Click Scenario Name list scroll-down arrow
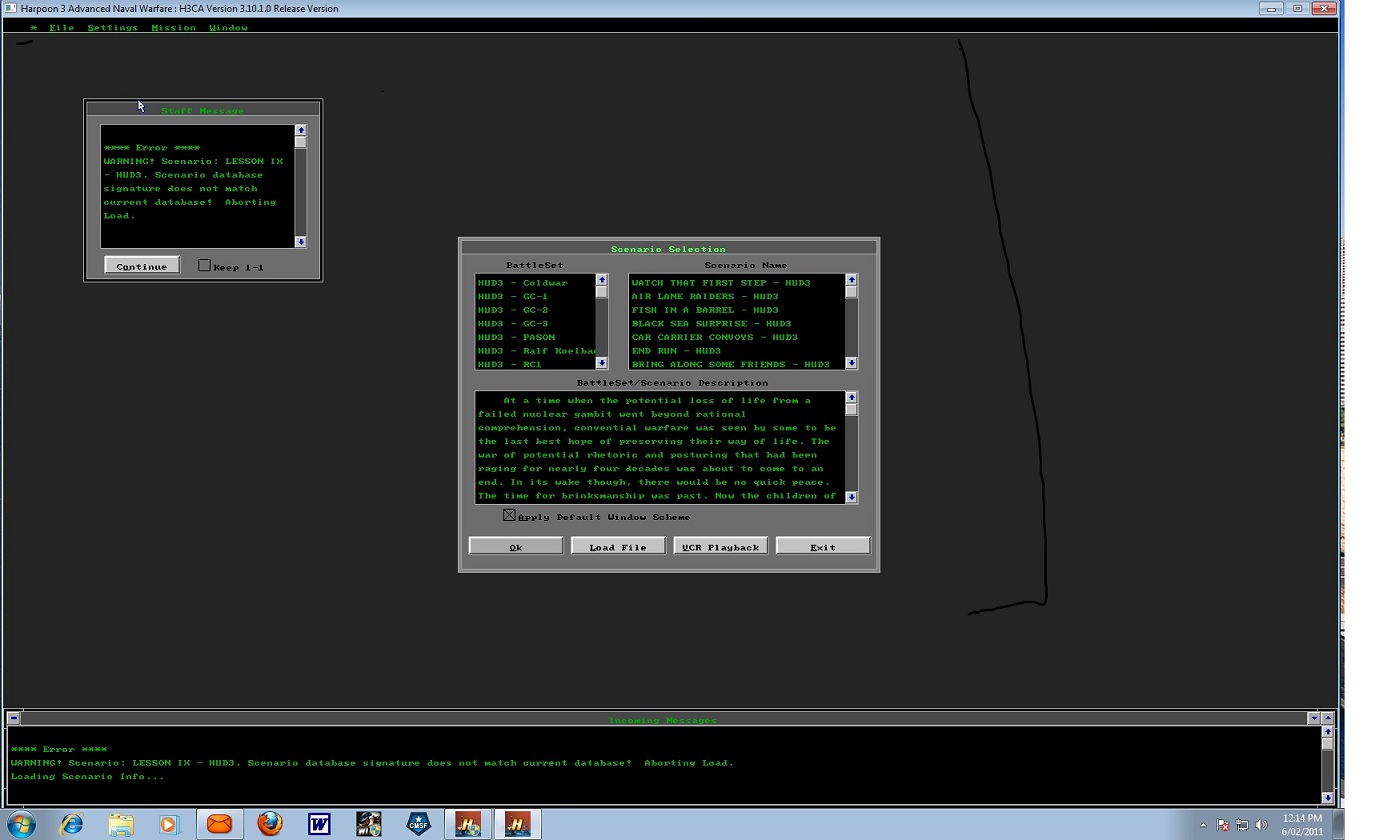Image resolution: width=1383 pixels, height=840 pixels. point(851,363)
